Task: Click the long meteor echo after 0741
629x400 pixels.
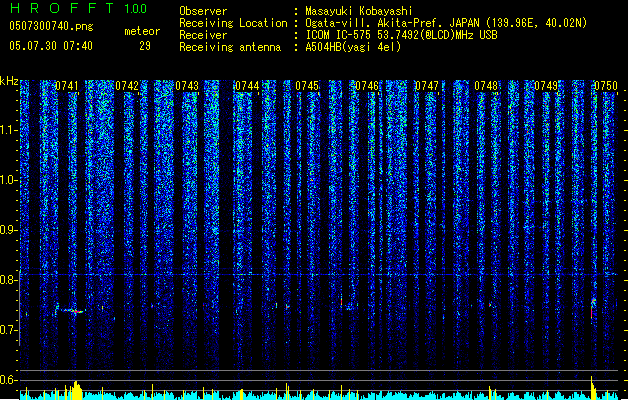Action: pyautogui.click(x=71, y=310)
